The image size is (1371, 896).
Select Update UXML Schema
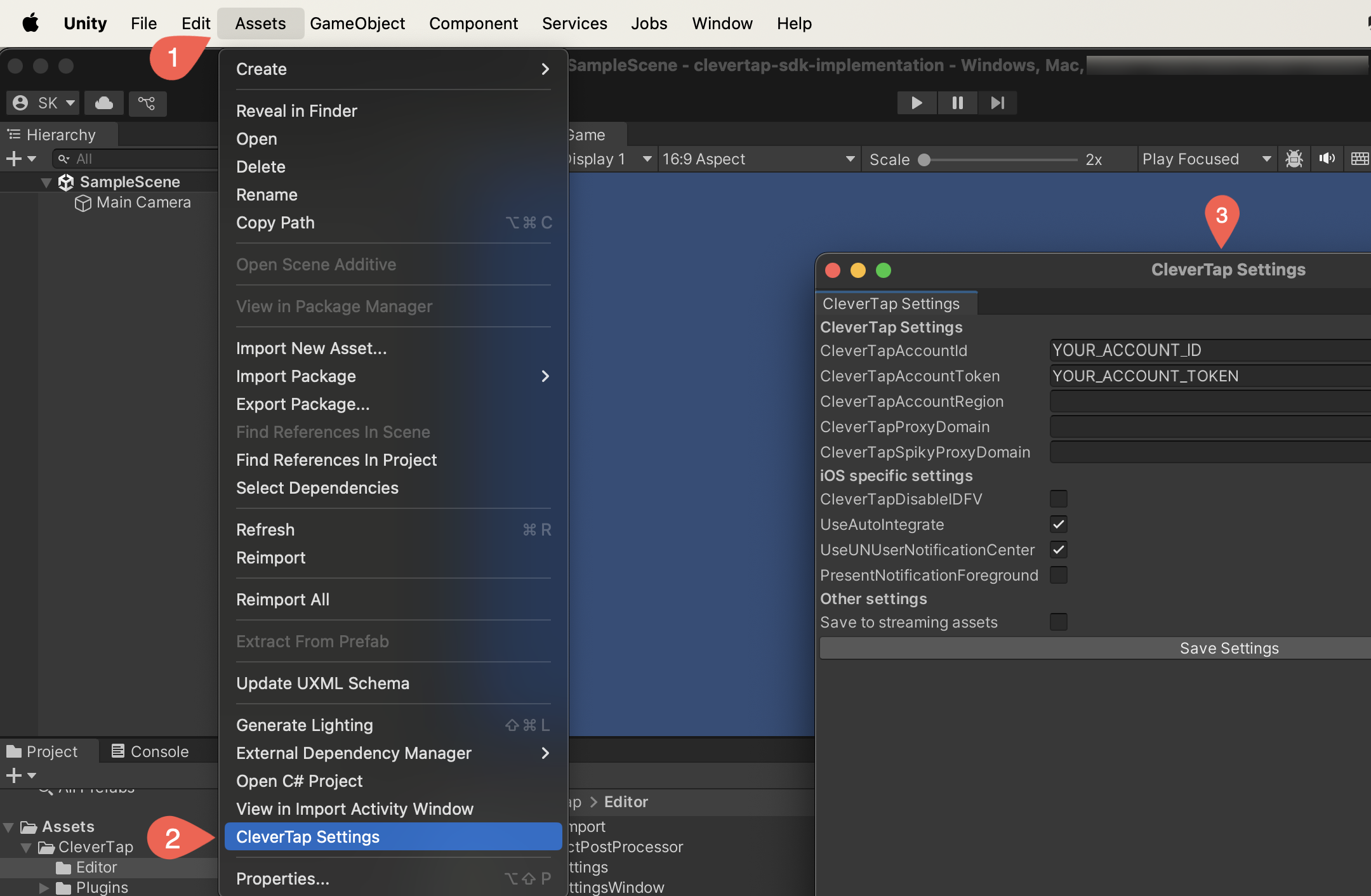393,683
